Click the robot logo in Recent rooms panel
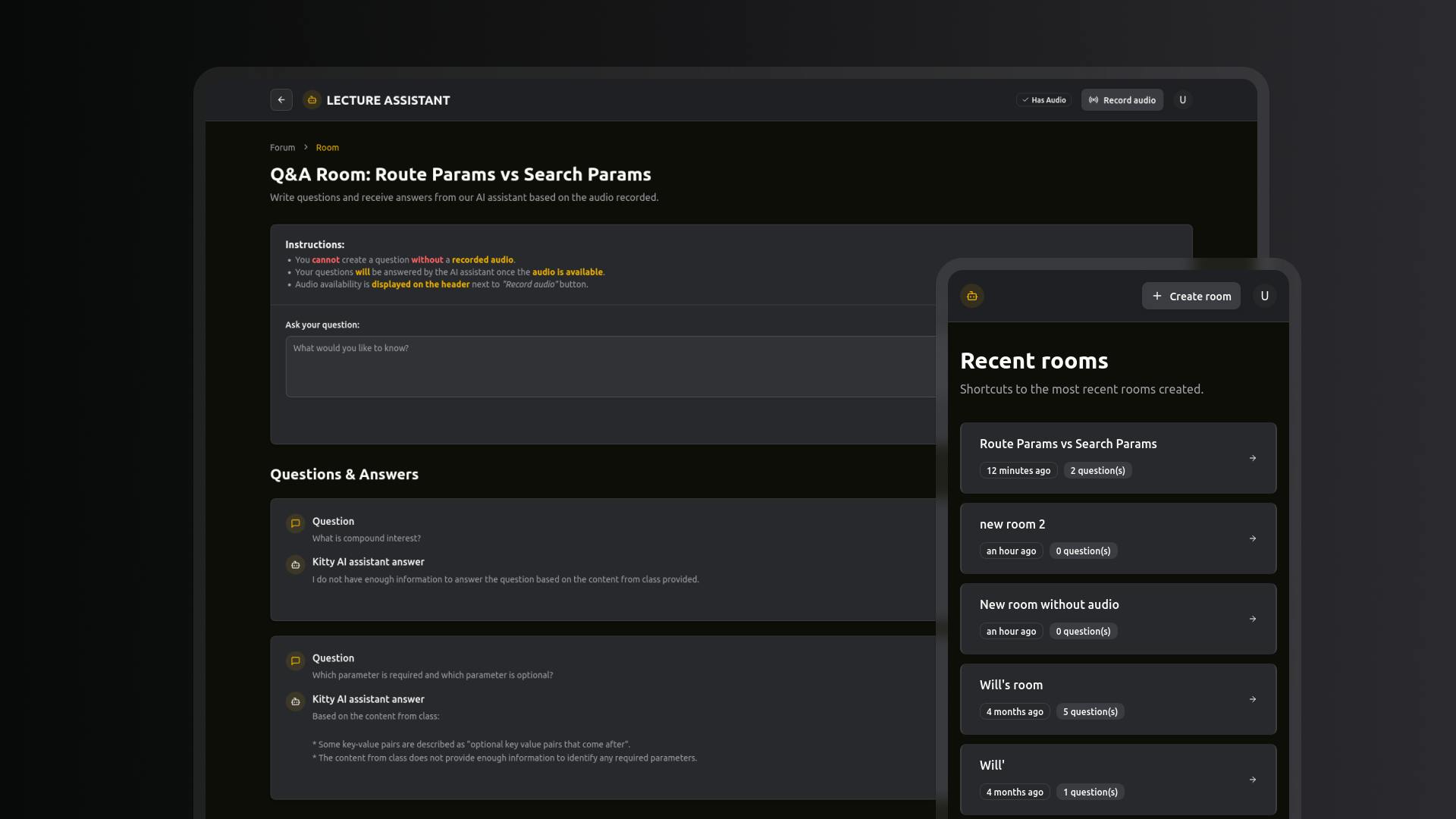1456x819 pixels. pos(972,296)
